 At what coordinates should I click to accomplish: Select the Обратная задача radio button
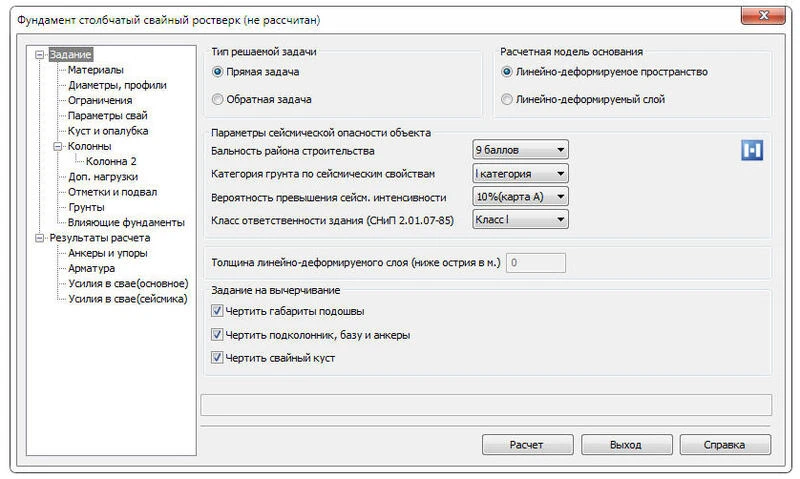[219, 100]
